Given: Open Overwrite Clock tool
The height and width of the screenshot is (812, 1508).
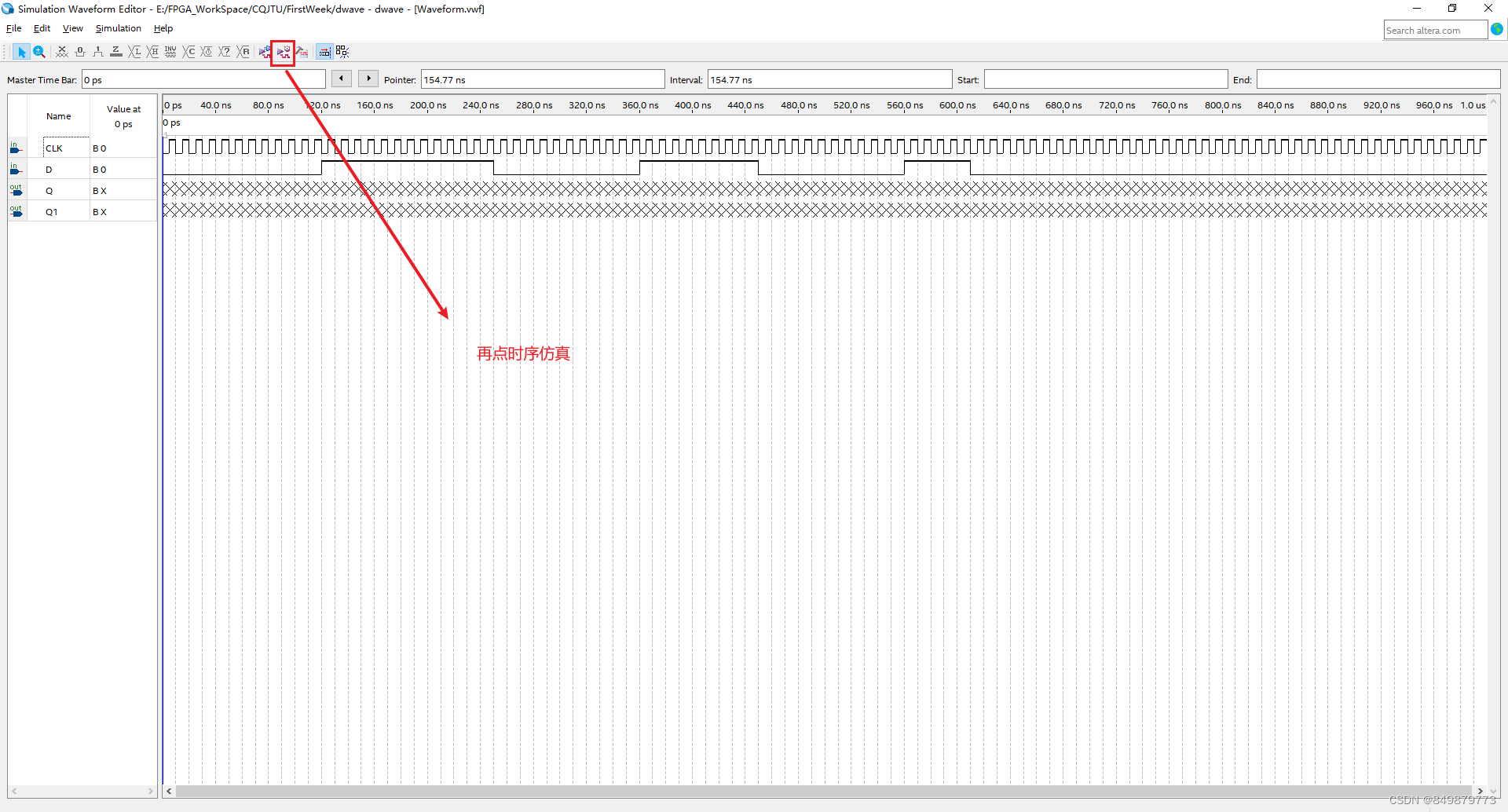Looking at the screenshot, I should [x=207, y=52].
